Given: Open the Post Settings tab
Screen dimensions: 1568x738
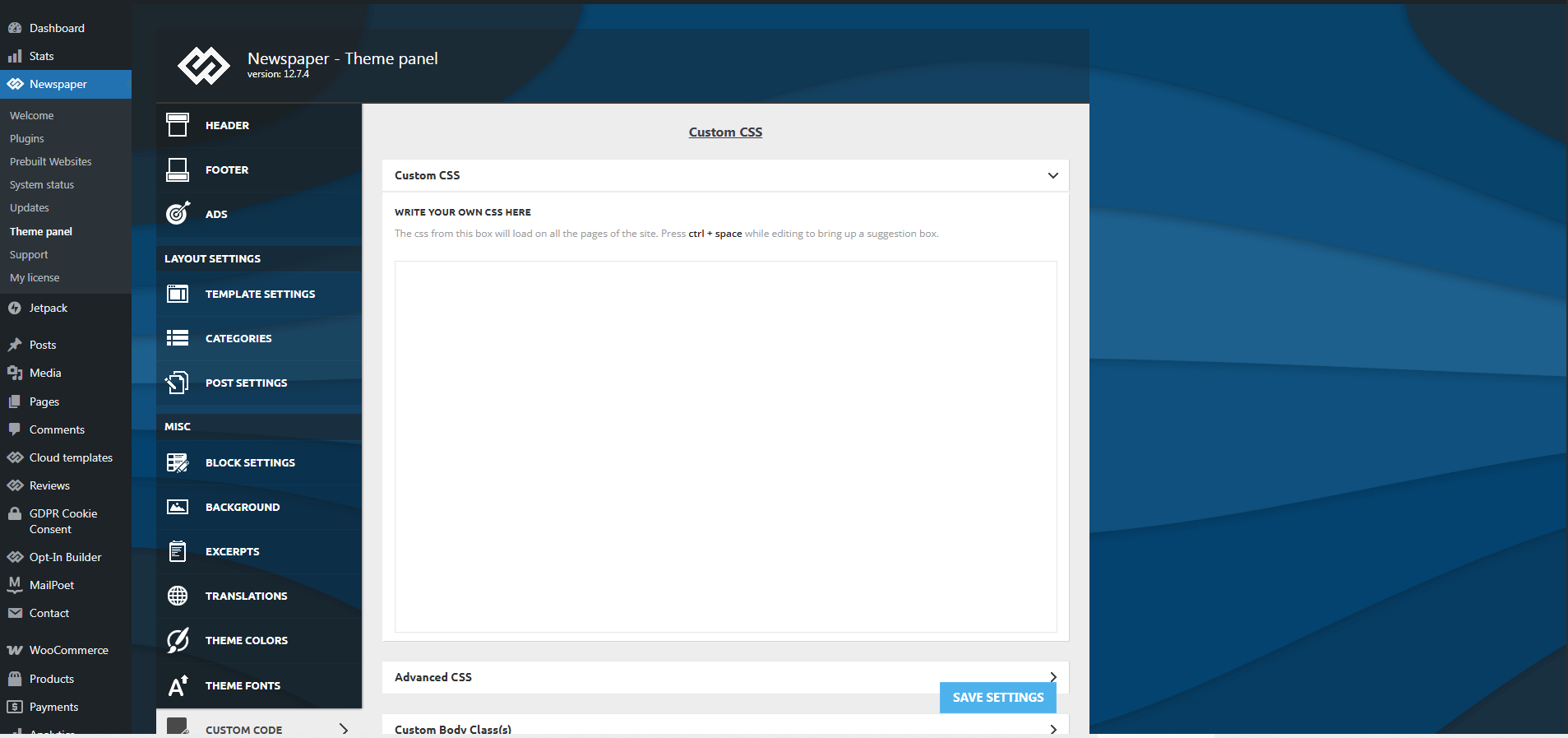Looking at the screenshot, I should coord(259,383).
